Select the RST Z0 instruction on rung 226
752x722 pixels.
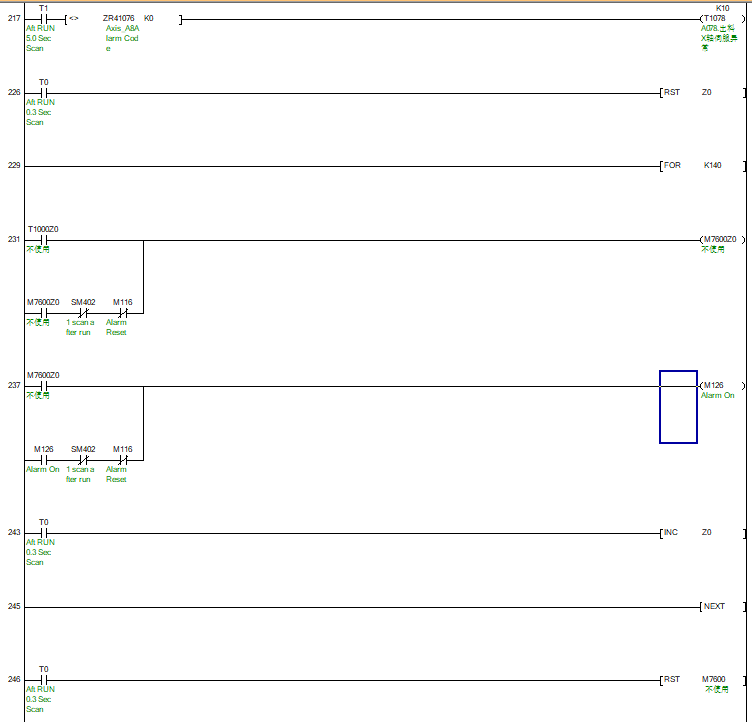tap(702, 93)
